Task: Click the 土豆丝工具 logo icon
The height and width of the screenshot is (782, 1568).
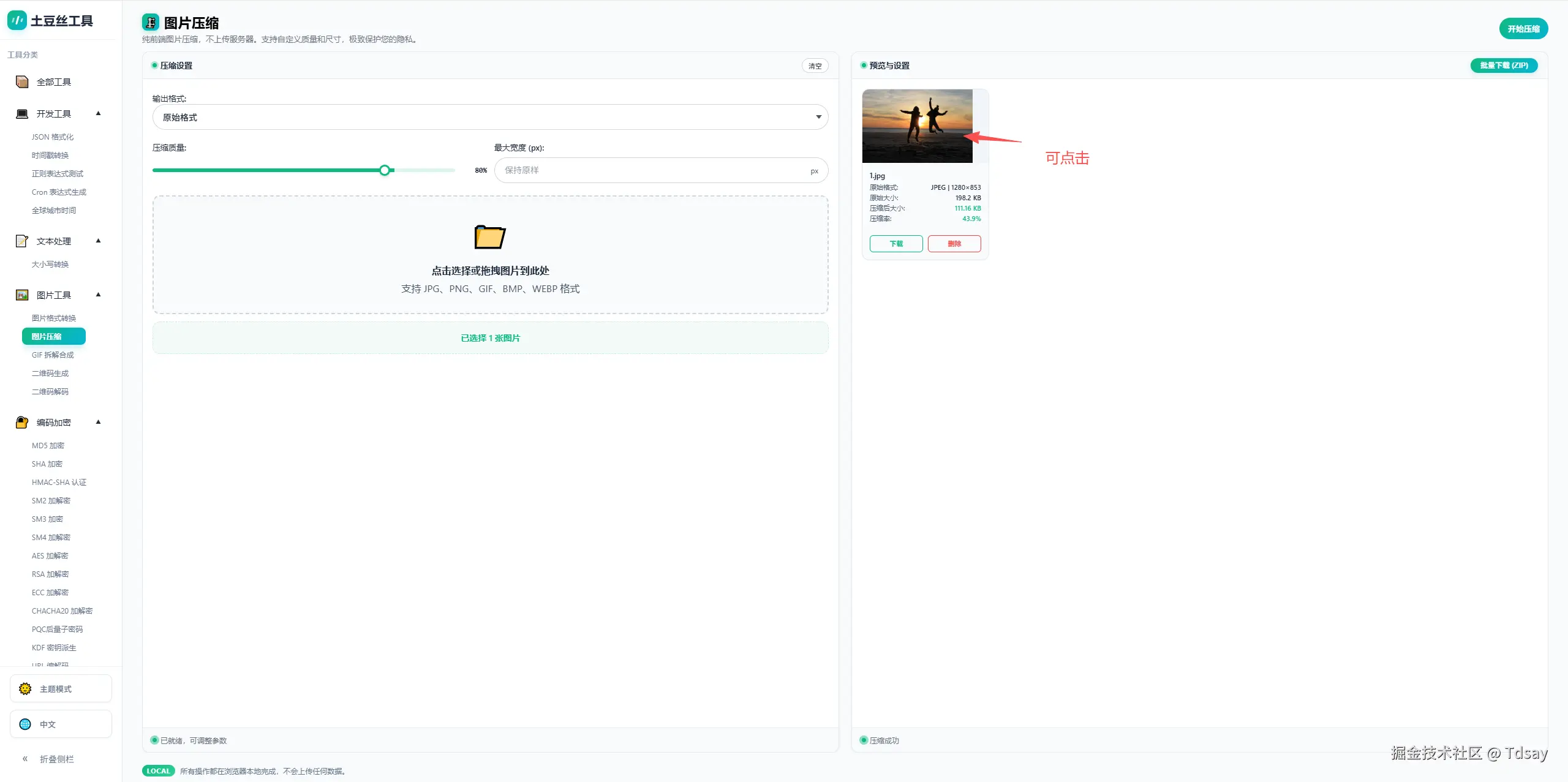Action: tap(17, 20)
